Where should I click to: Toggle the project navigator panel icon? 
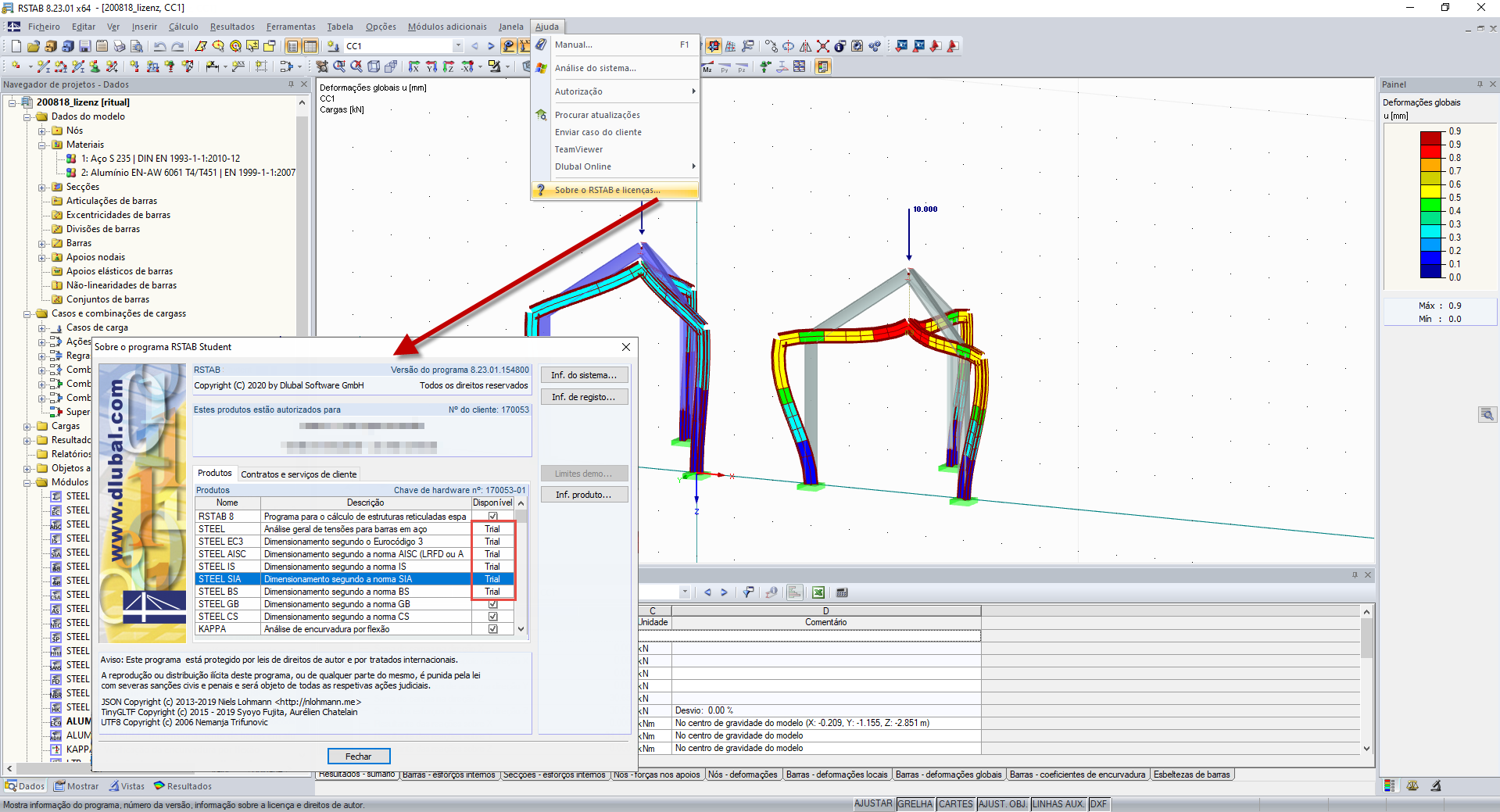(x=292, y=46)
